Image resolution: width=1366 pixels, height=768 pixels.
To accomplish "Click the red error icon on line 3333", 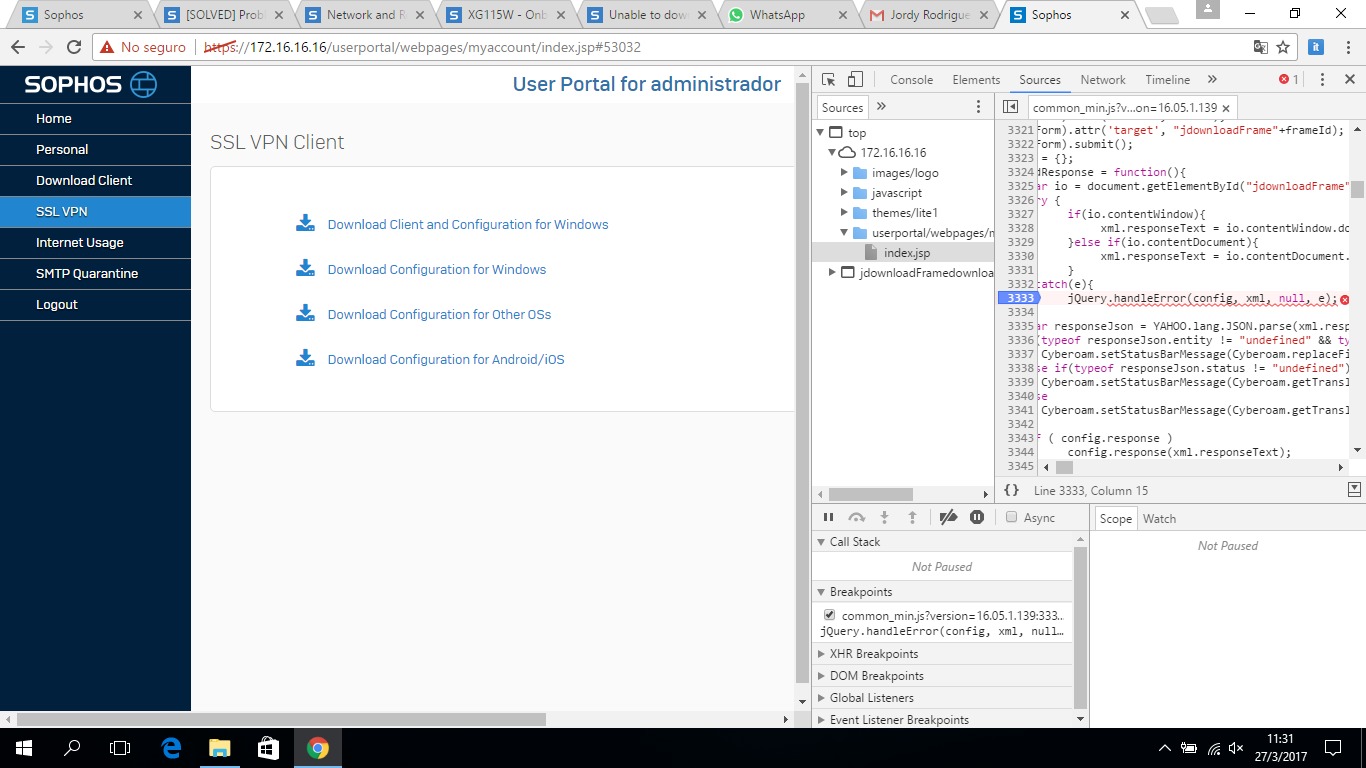I will [x=1345, y=299].
